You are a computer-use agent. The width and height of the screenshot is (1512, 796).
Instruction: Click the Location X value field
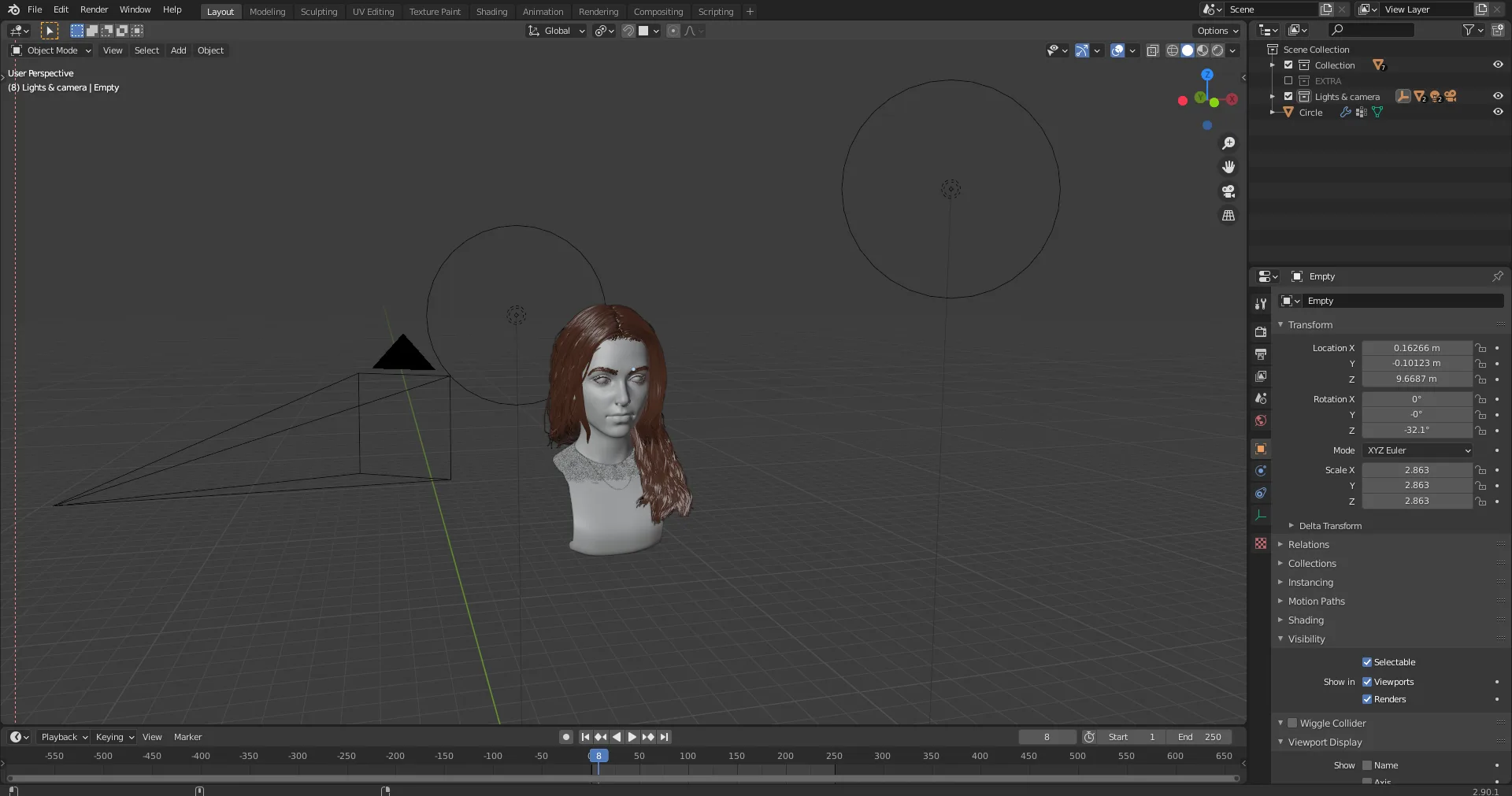tap(1416, 348)
